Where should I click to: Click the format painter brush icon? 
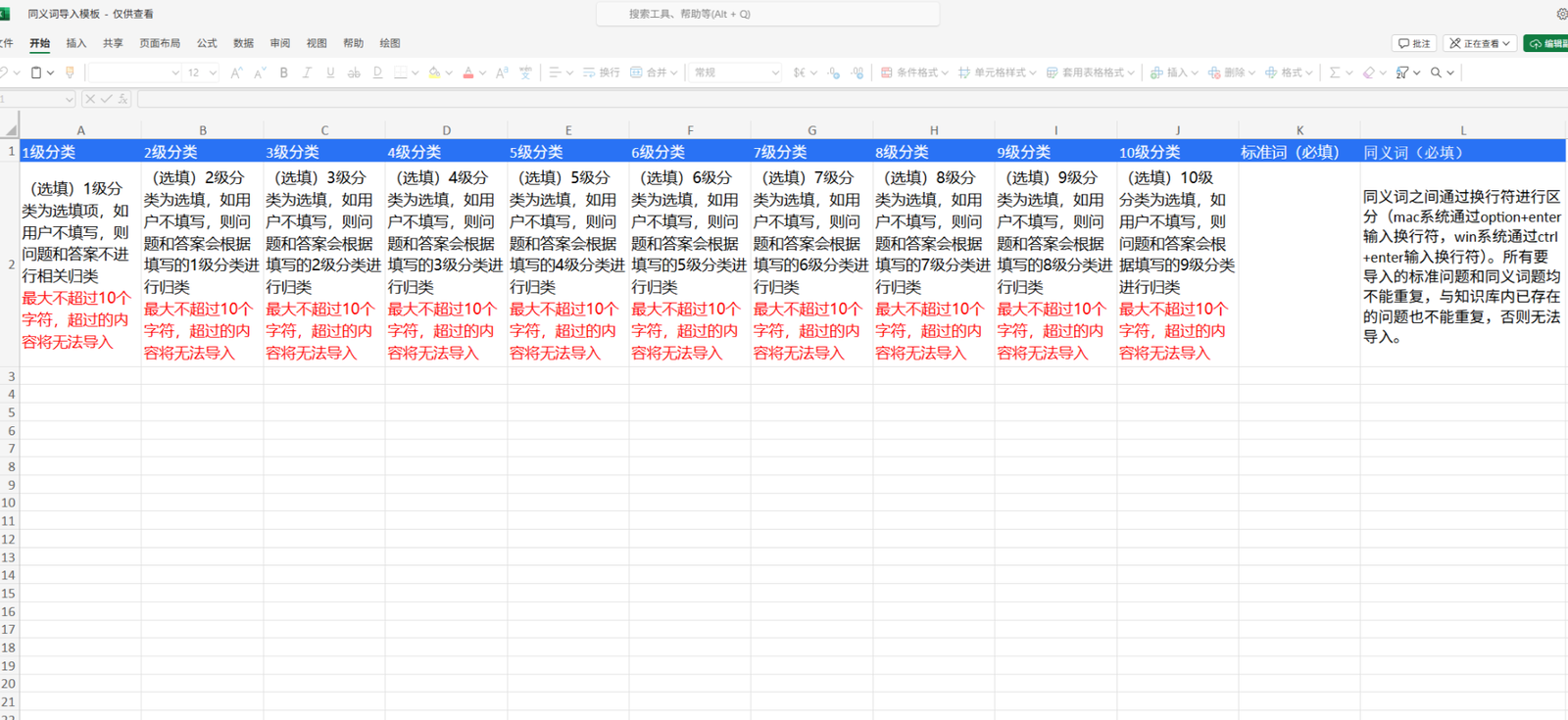tap(70, 72)
